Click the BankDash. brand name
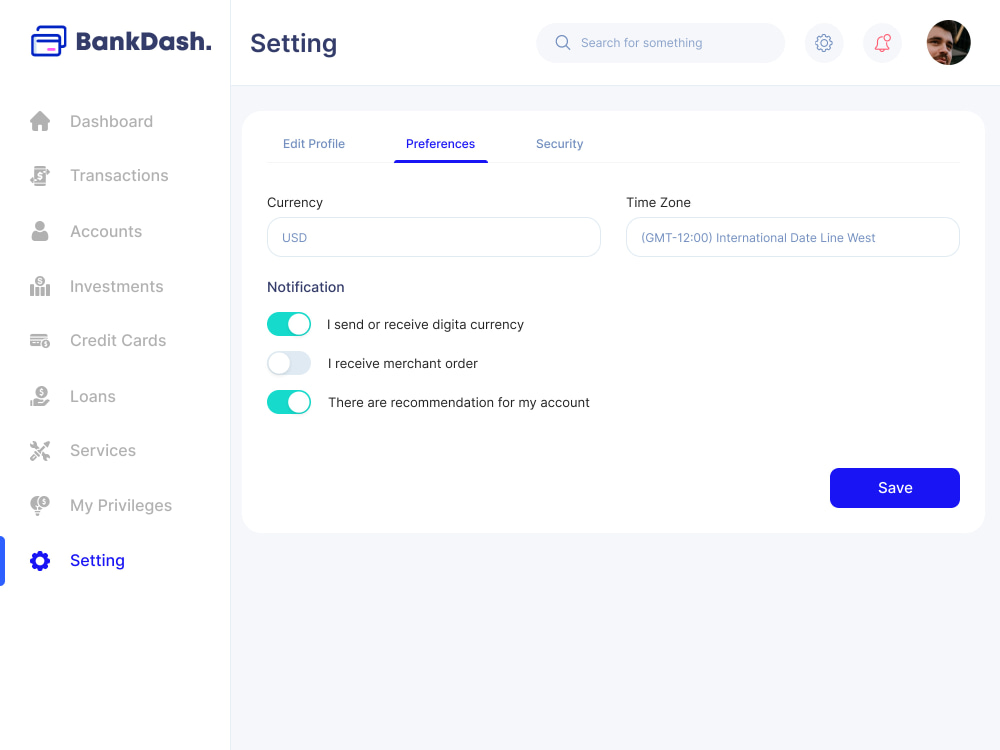 (143, 41)
